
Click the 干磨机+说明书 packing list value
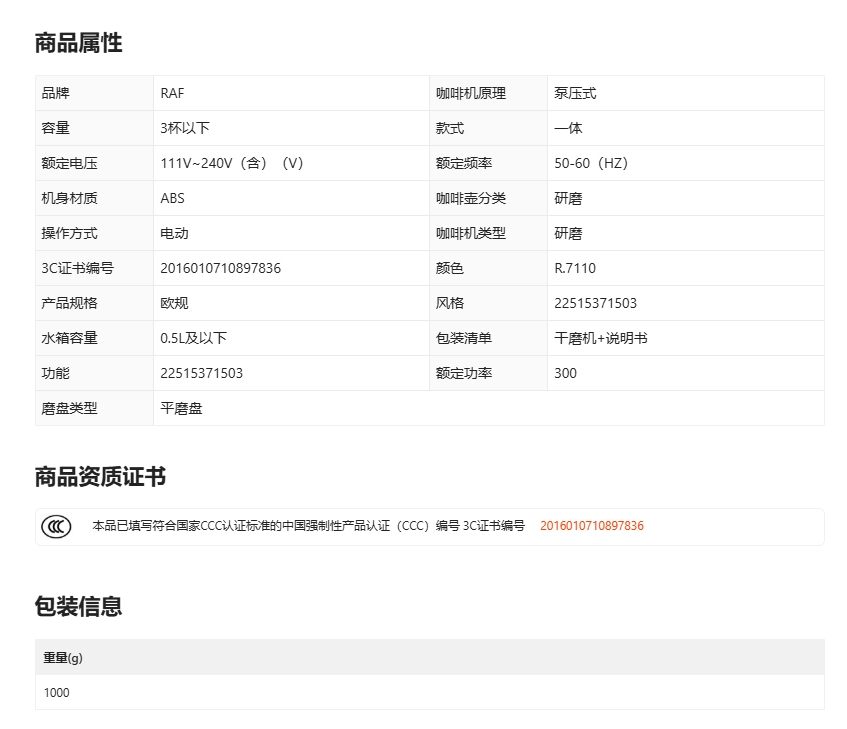click(600, 338)
